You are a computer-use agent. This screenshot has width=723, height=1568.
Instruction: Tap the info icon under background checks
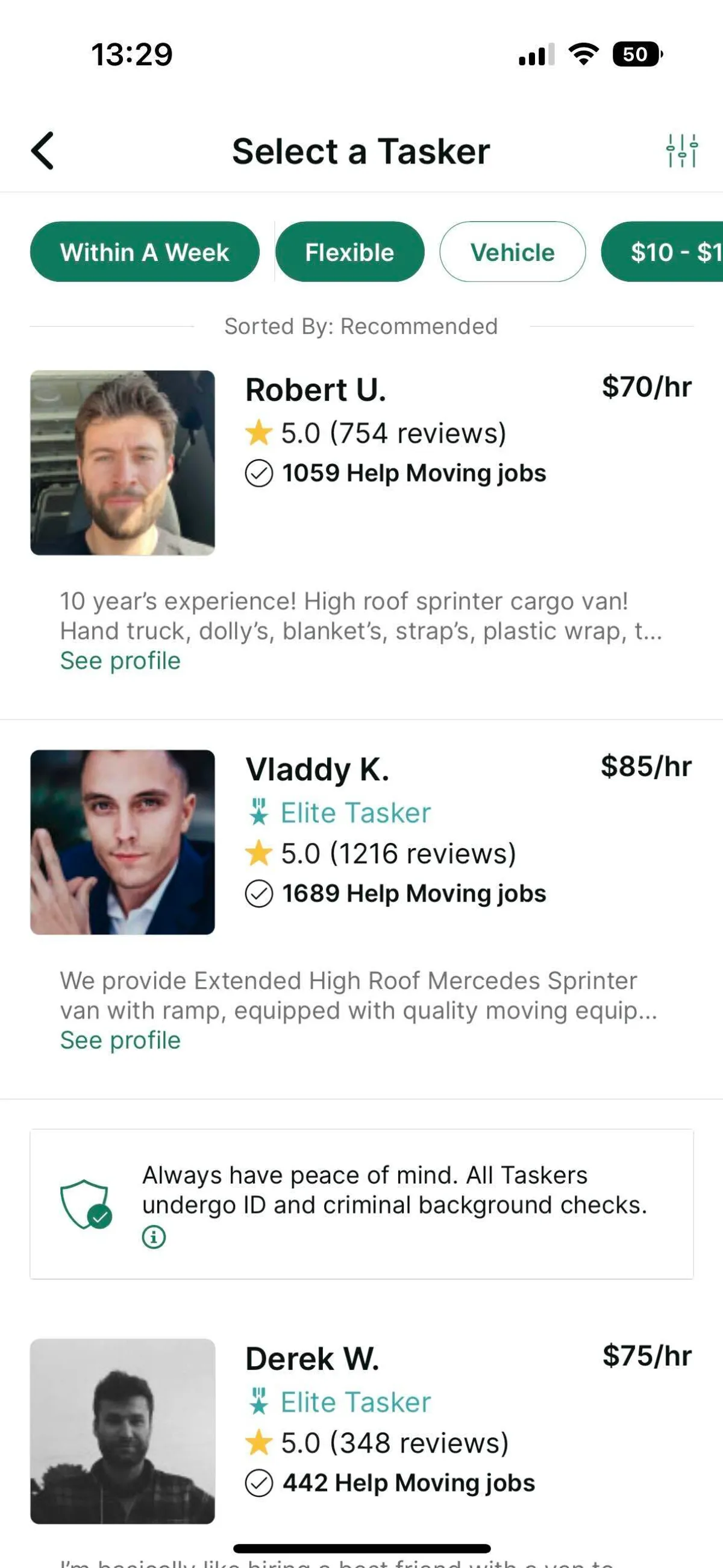pos(154,1237)
